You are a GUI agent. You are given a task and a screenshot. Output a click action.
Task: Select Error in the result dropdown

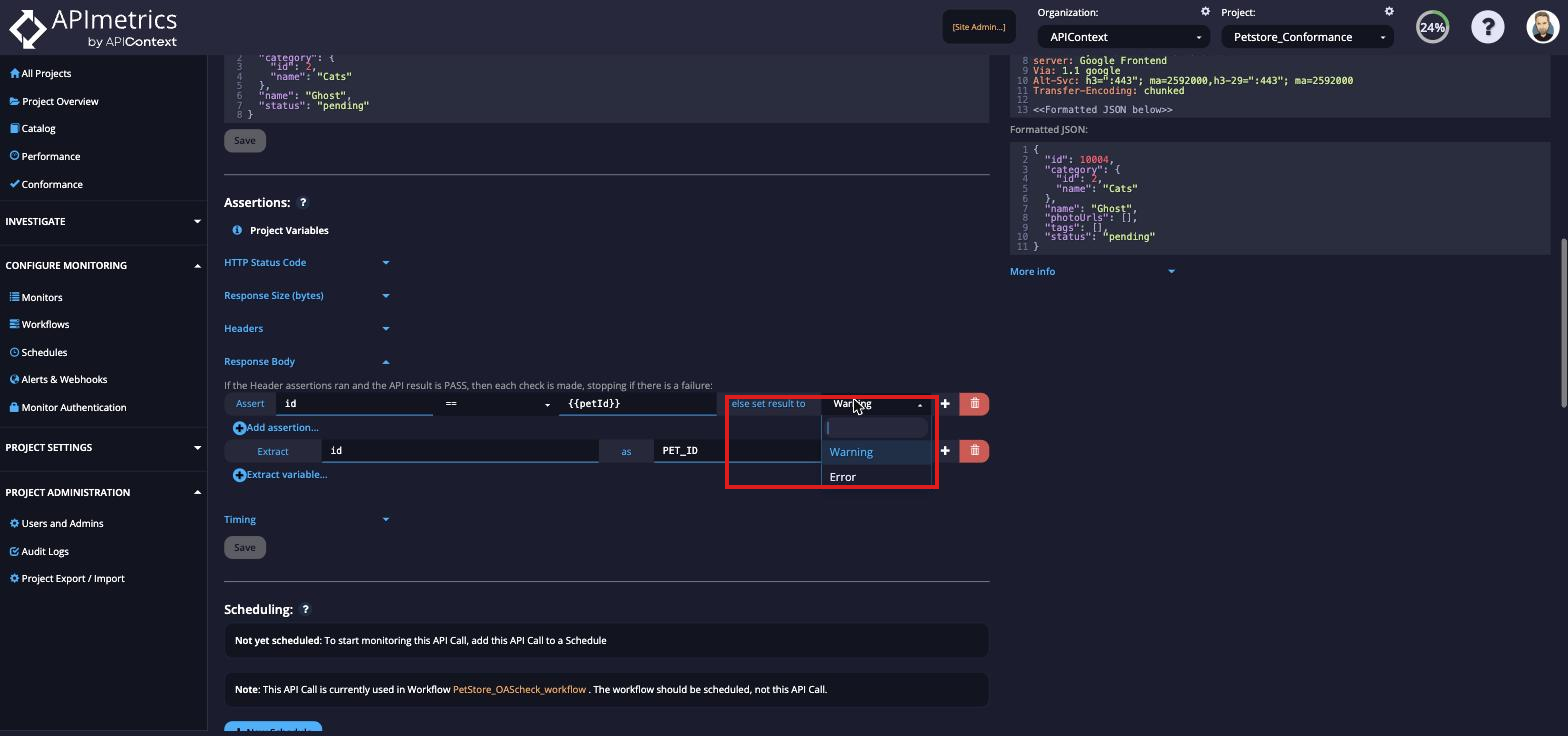(876, 477)
